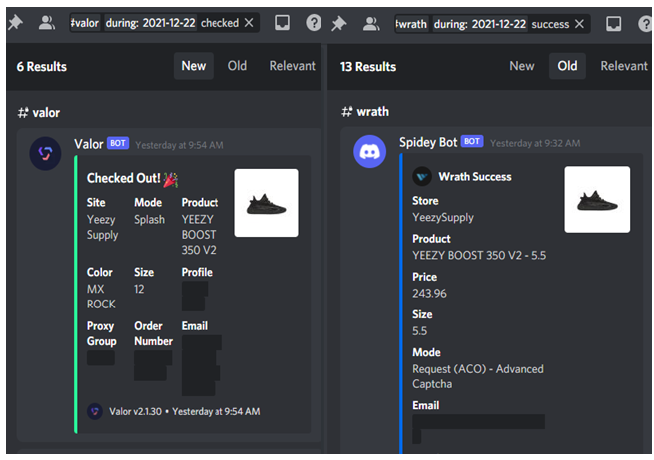Open shoe thumbnail in Valor embed
This screenshot has width=654, height=460.
[x=267, y=203]
